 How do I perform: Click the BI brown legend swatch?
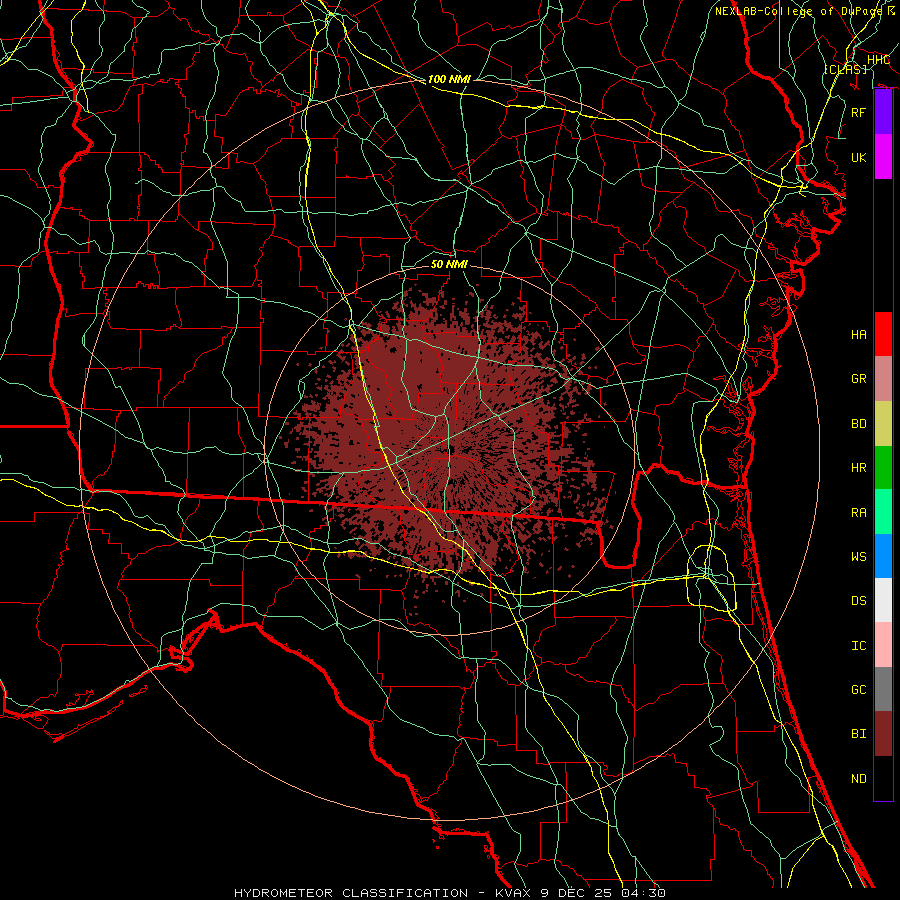point(883,734)
